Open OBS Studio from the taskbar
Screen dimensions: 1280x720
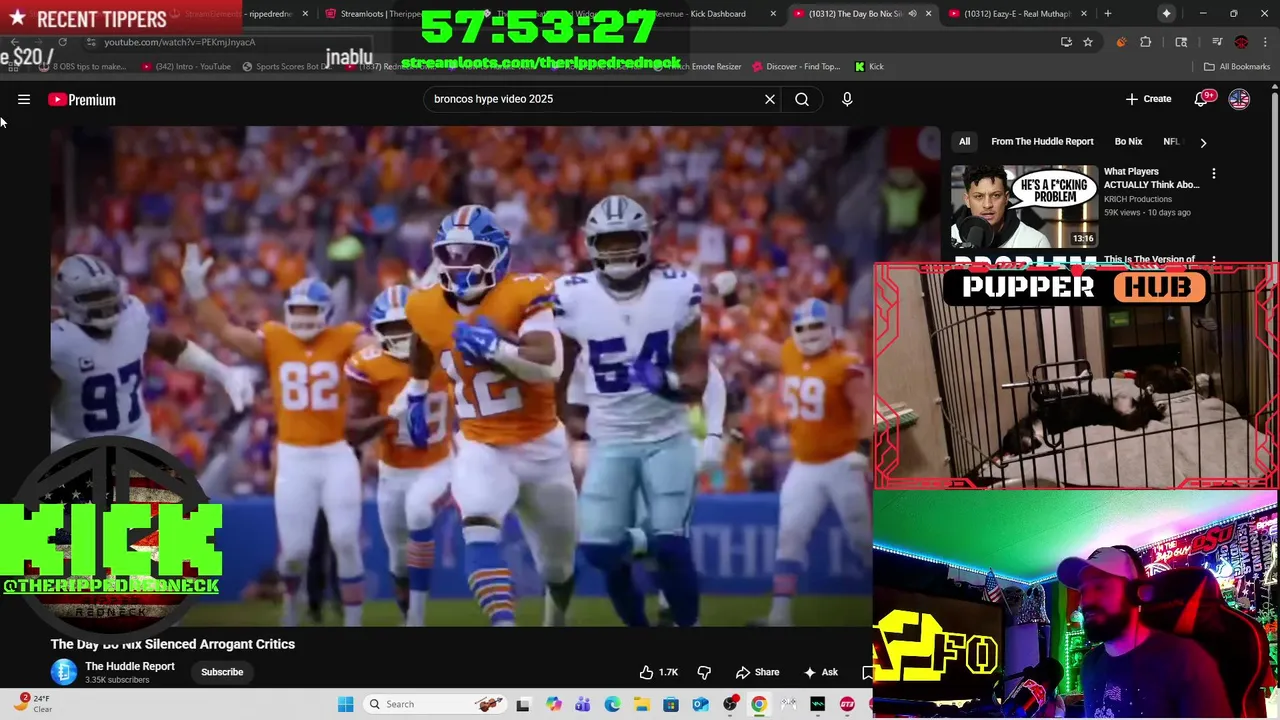coord(730,704)
